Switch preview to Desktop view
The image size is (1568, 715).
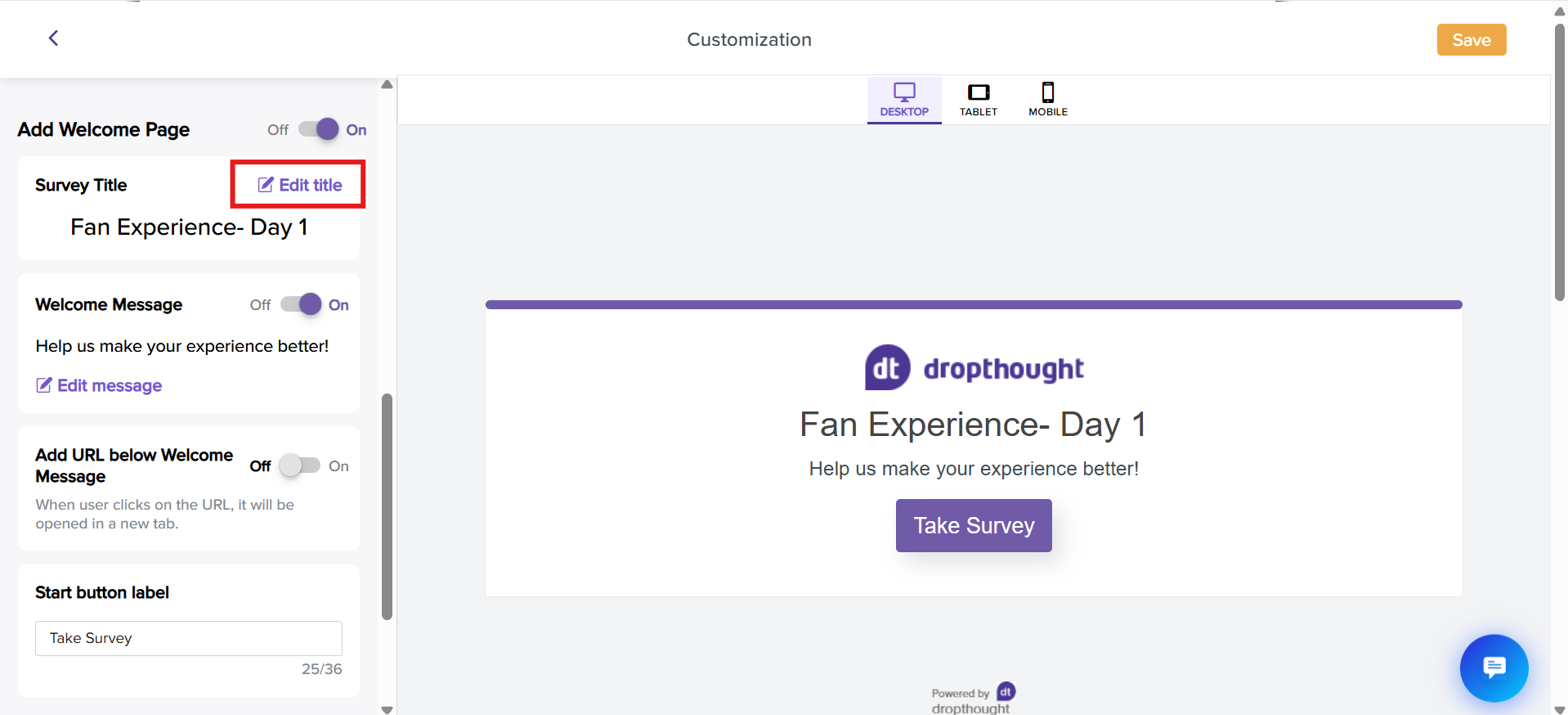[904, 100]
